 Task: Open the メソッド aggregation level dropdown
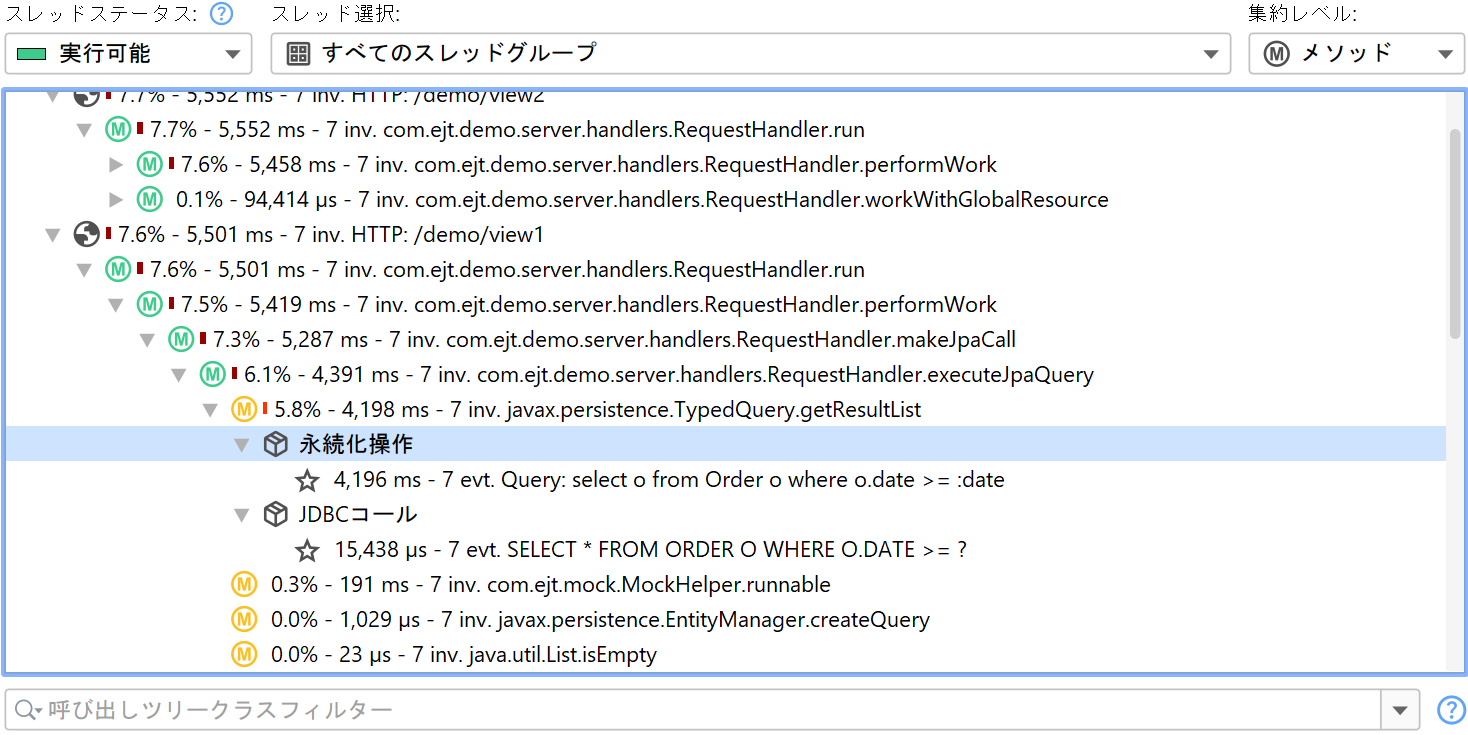tap(1355, 54)
